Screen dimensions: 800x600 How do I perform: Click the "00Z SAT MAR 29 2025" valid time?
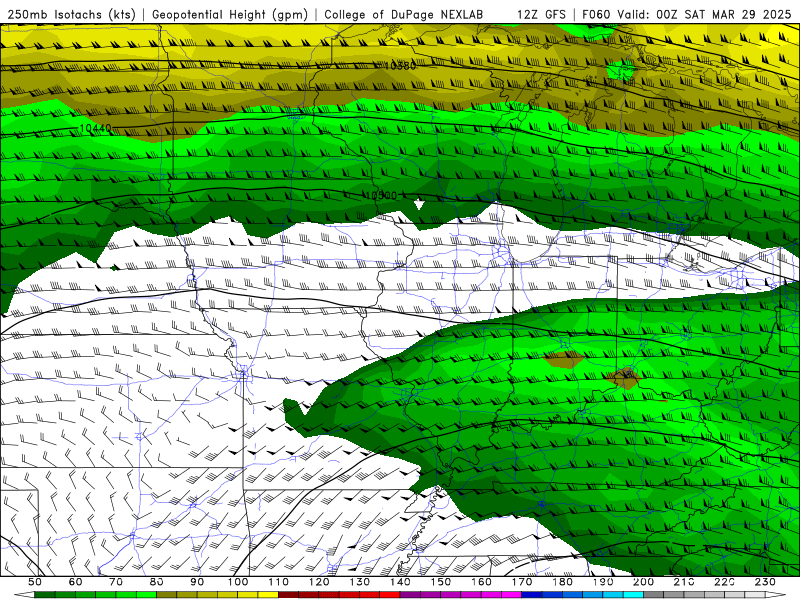(723, 14)
